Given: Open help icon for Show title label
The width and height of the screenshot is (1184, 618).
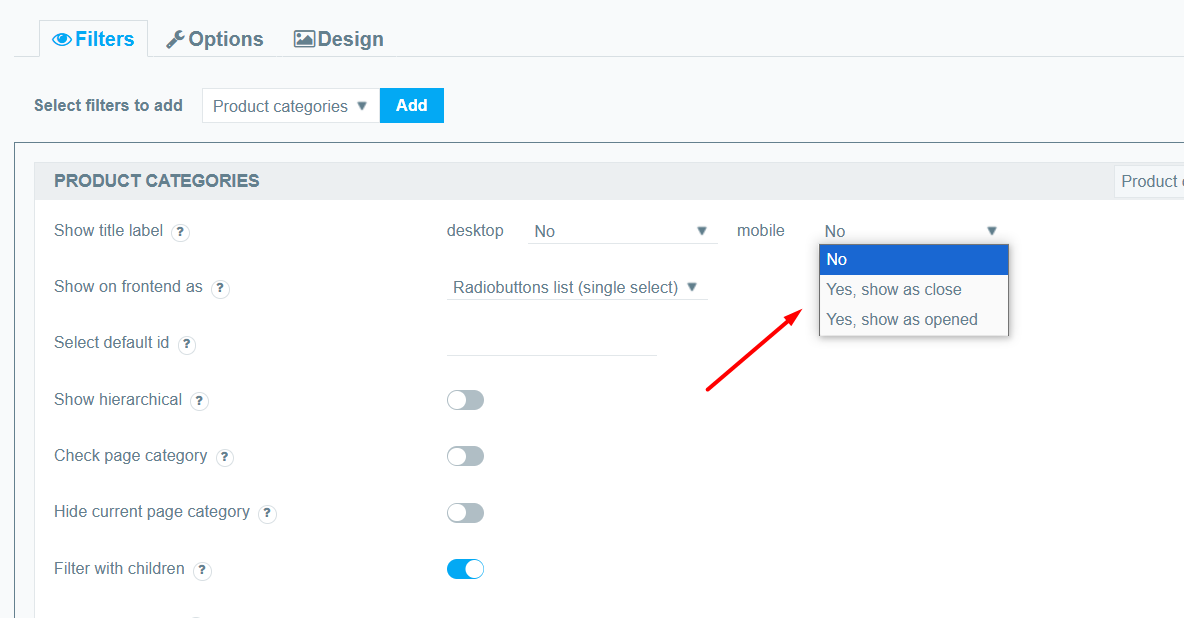Looking at the screenshot, I should [180, 232].
